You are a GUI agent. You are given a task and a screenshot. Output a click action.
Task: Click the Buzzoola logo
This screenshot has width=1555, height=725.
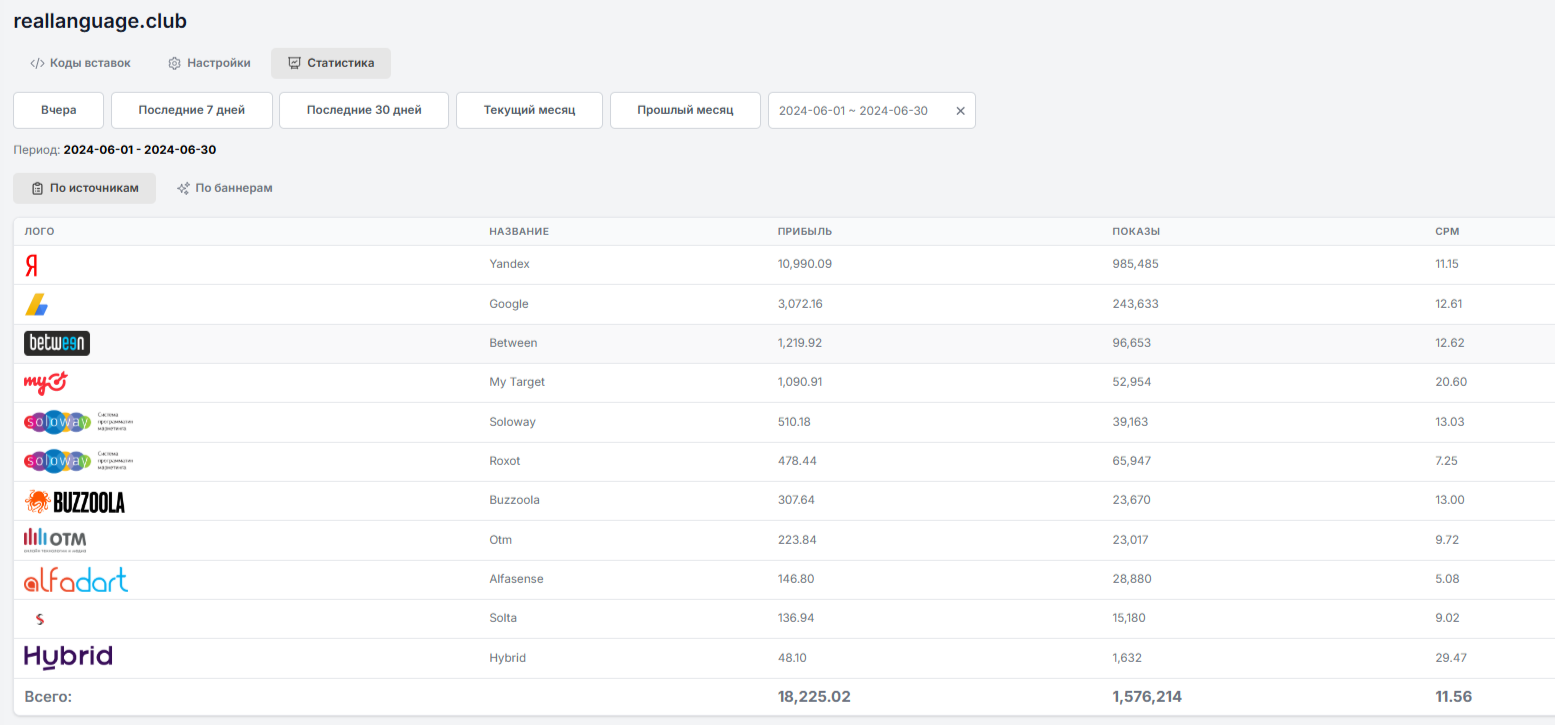(x=75, y=501)
